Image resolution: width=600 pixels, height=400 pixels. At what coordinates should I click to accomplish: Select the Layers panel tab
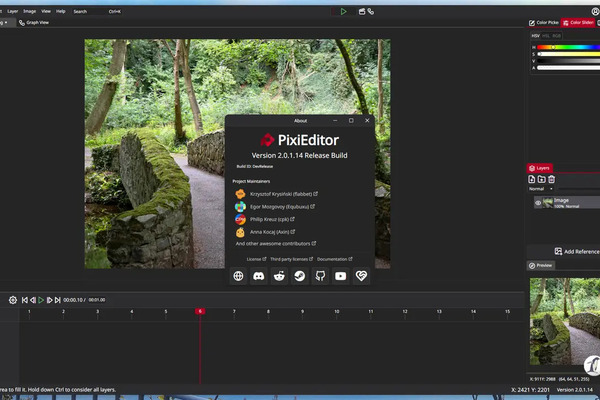point(540,168)
